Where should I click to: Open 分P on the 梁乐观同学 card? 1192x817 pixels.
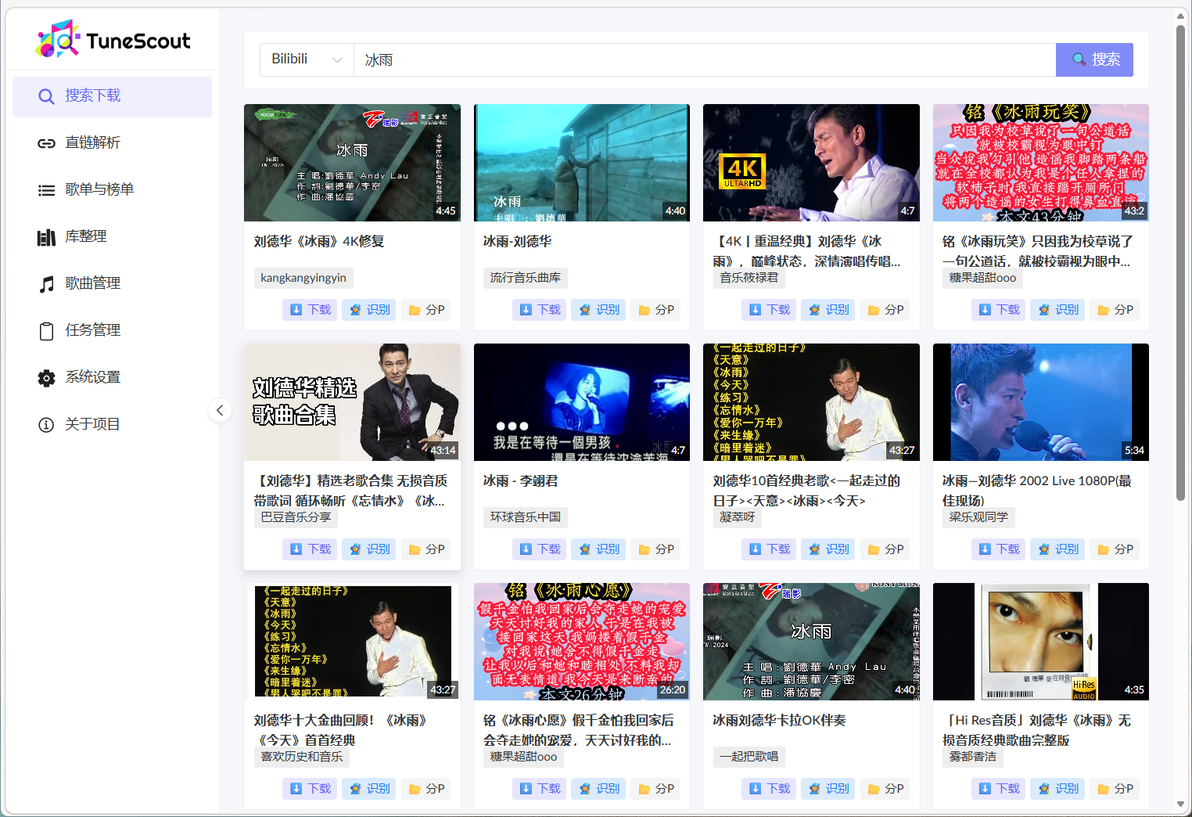[1115, 549]
